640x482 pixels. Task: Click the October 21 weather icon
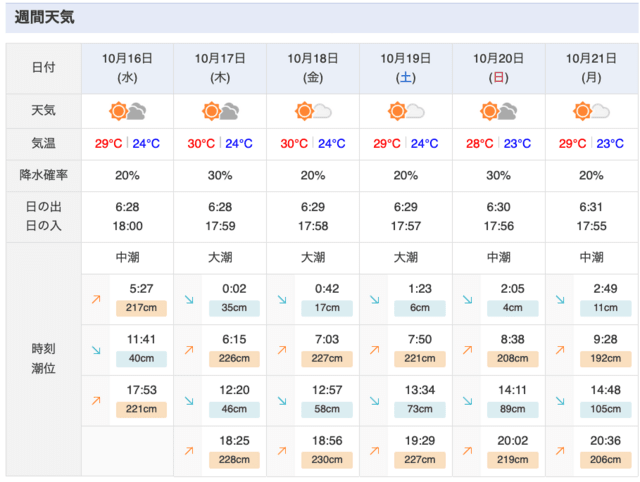pyautogui.click(x=591, y=111)
